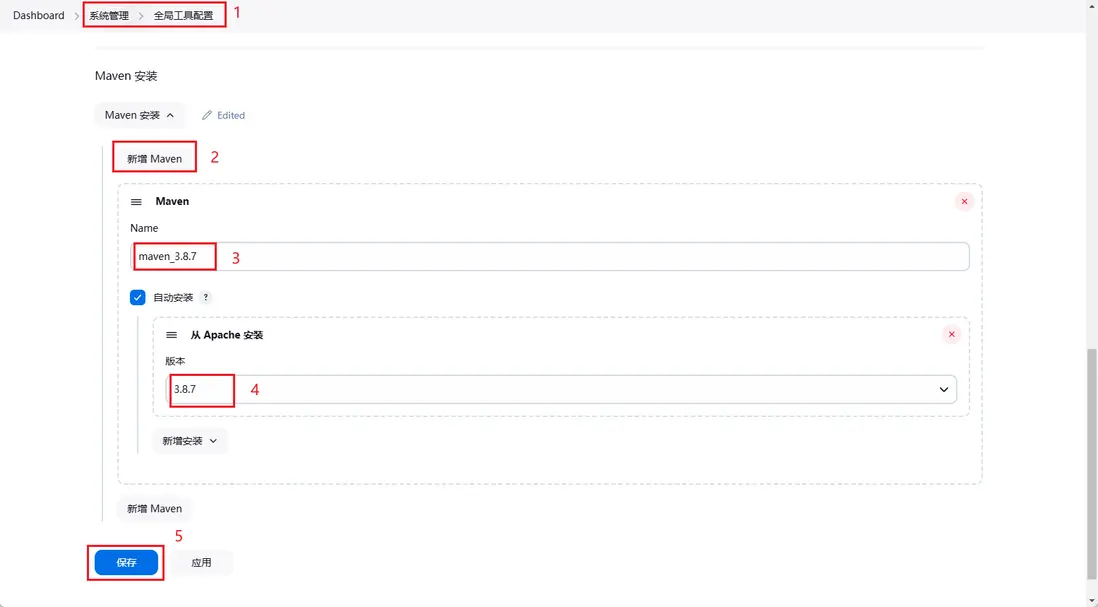Click the breadcrumb arrow after Dashboard
This screenshot has height=607, width=1098.
click(x=77, y=16)
